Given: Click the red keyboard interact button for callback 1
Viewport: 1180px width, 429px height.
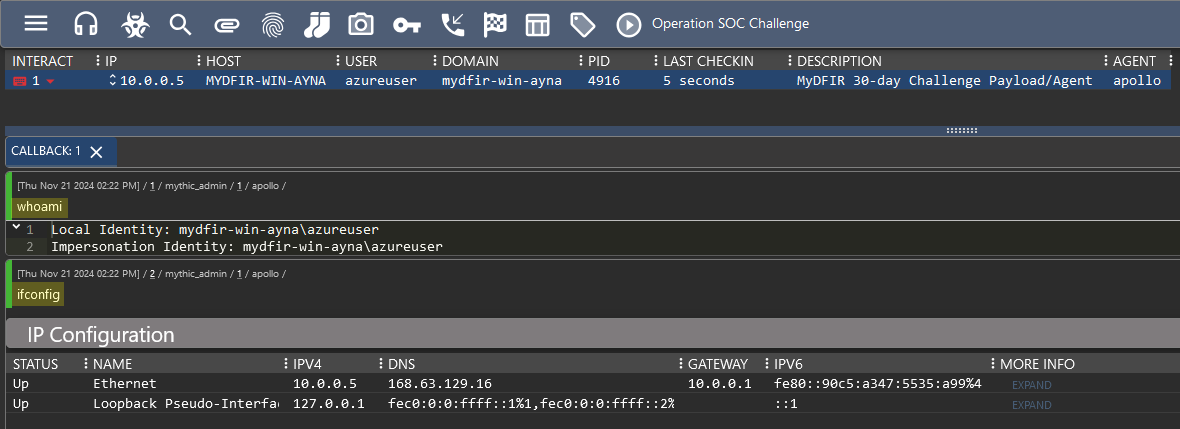Looking at the screenshot, I should [x=20, y=81].
